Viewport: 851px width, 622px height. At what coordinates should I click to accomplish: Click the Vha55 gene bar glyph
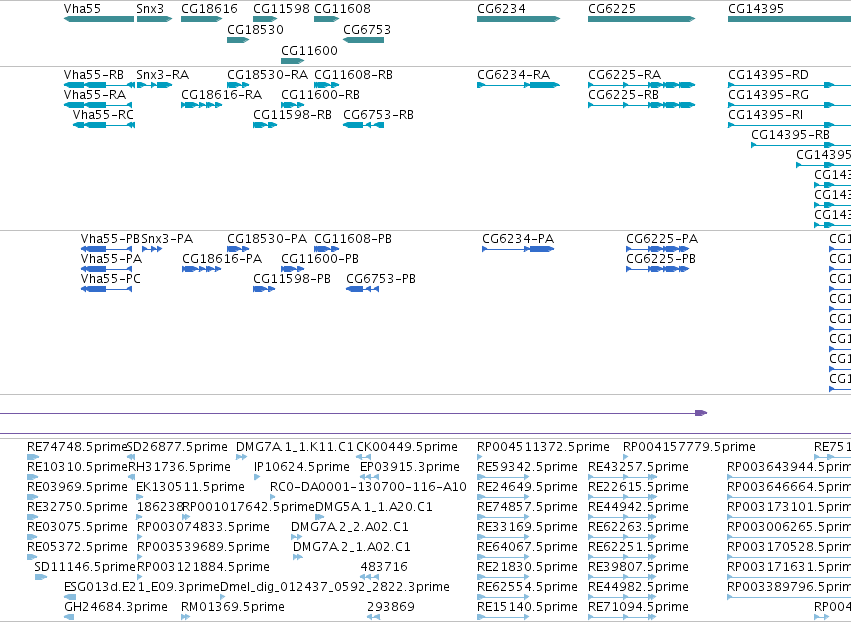tap(99, 19)
